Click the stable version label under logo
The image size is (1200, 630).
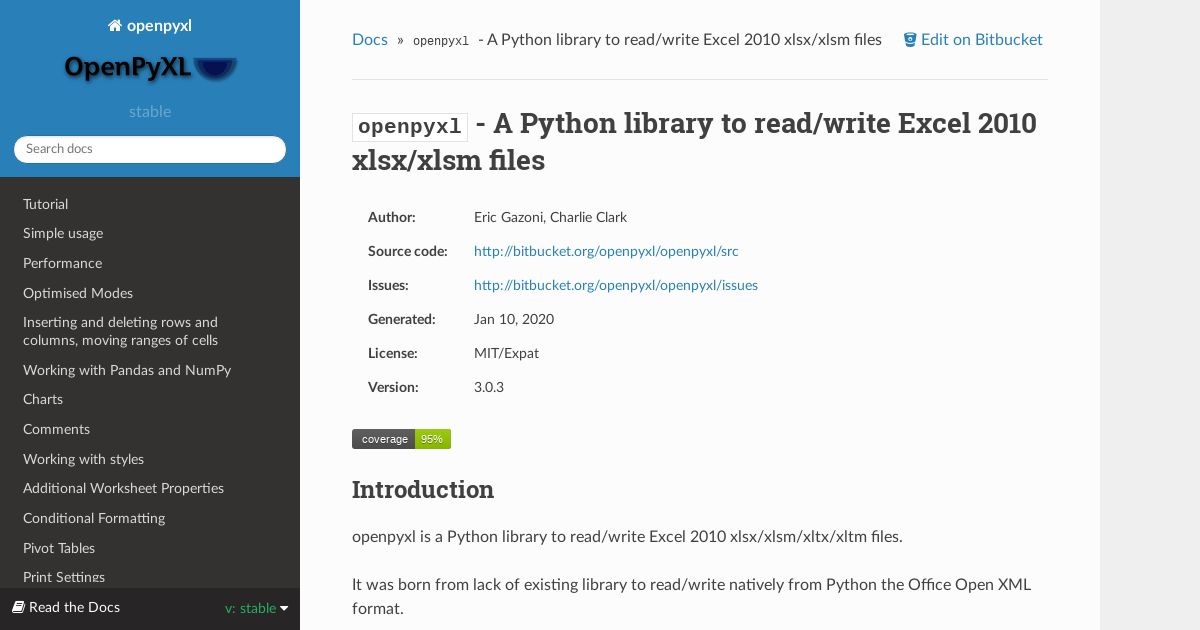pos(150,112)
